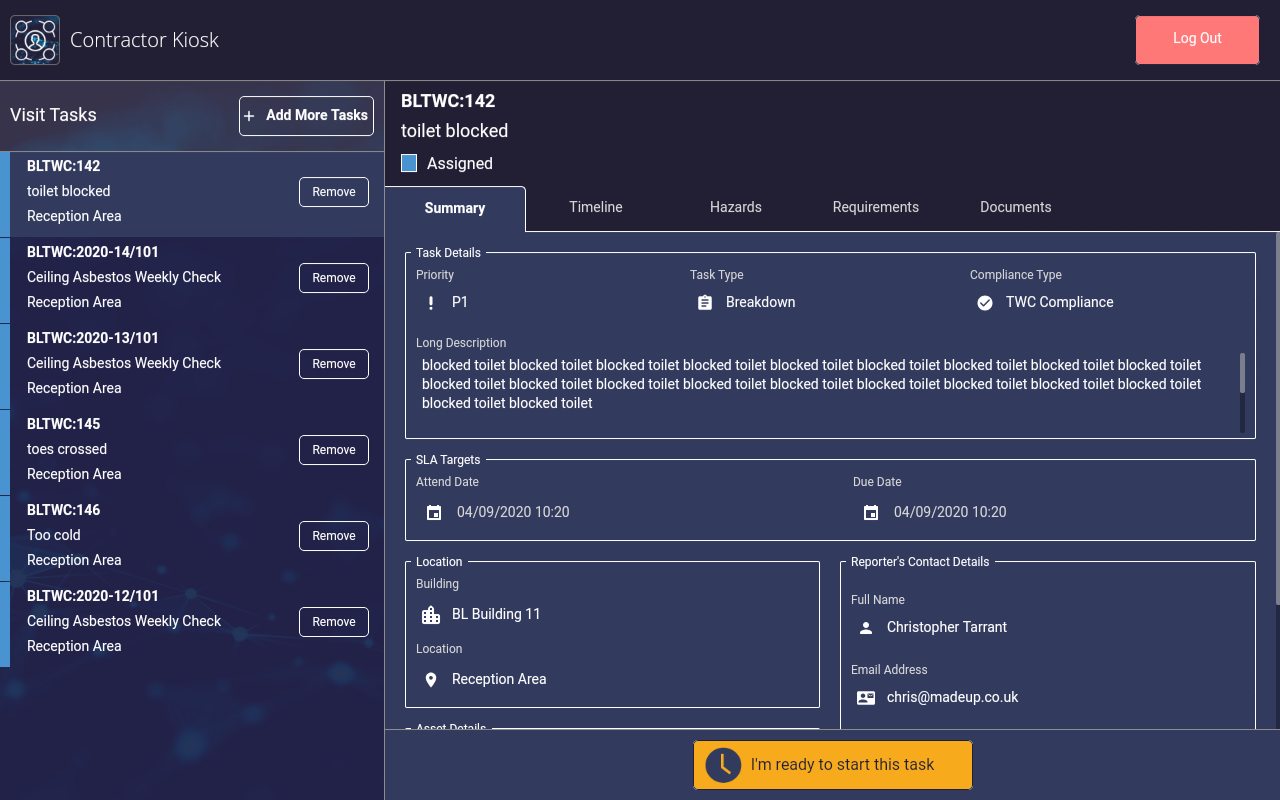The height and width of the screenshot is (800, 1280).
Task: Switch to the Timeline tab
Action: (596, 207)
